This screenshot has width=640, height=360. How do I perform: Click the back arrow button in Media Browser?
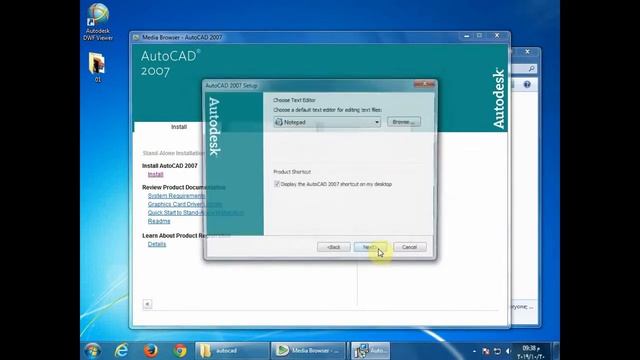click(147, 304)
